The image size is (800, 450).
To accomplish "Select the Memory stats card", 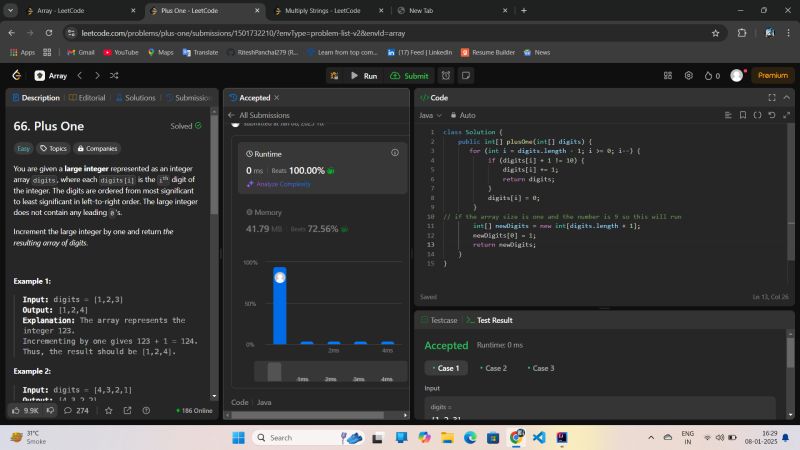I will click(322, 221).
